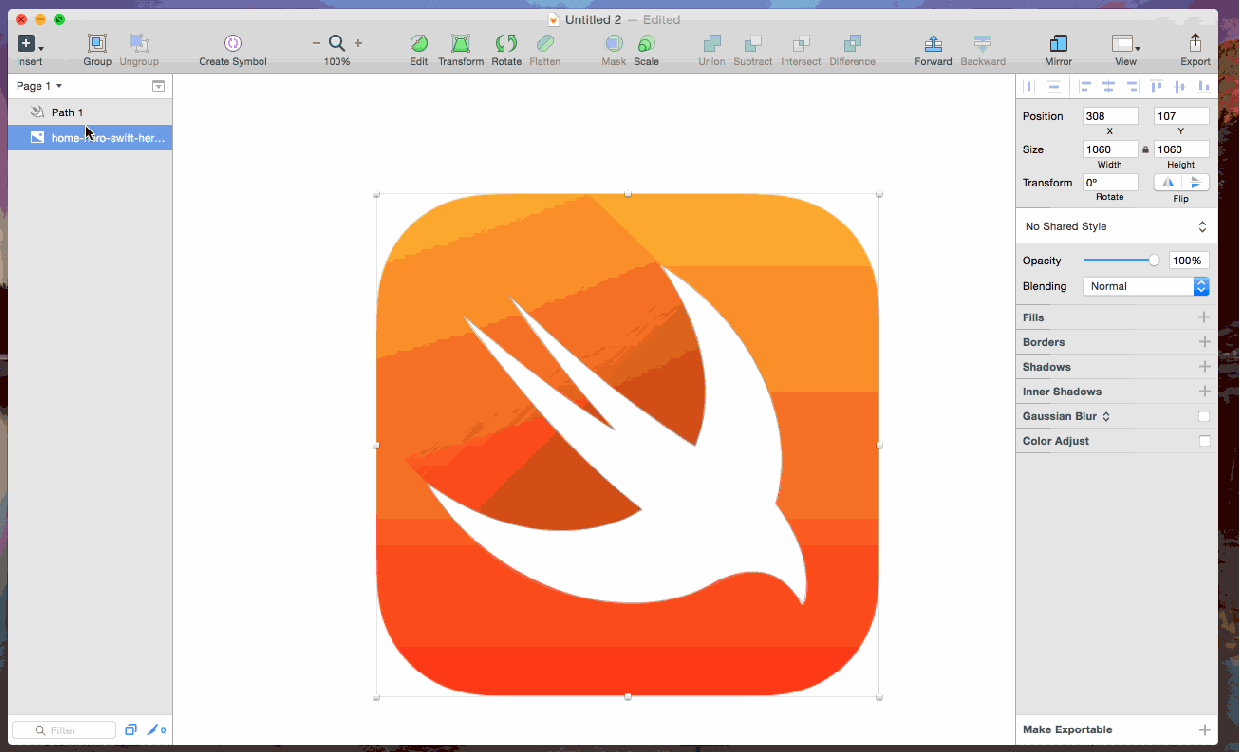1240x752 pixels.
Task: Add a new fill with plus button
Action: tap(1204, 318)
